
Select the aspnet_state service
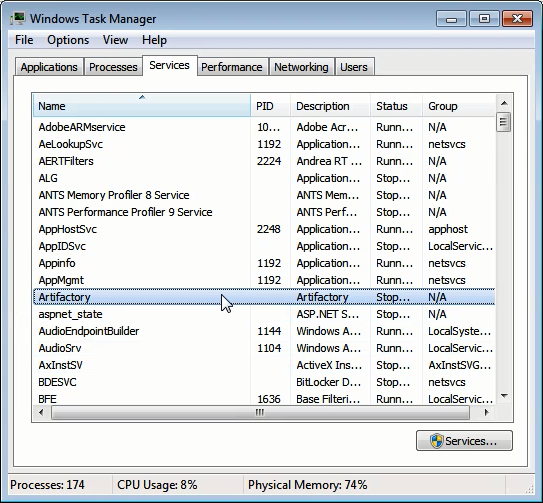pos(264,314)
